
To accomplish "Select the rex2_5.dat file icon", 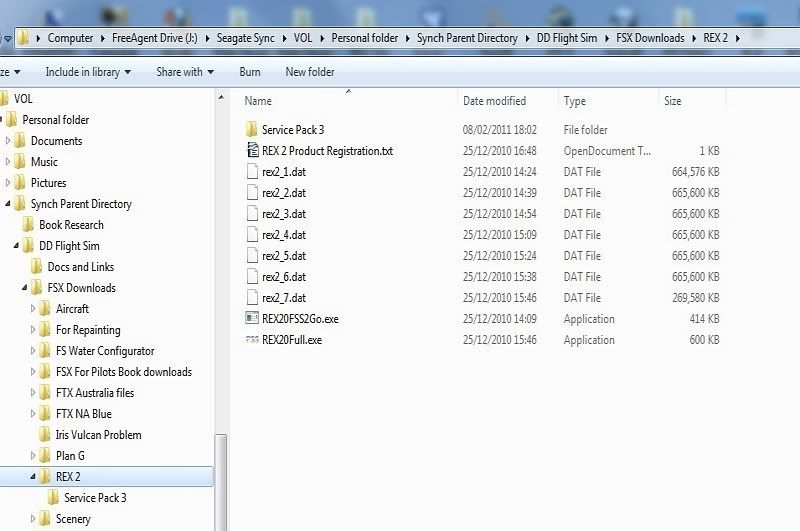I will point(253,256).
